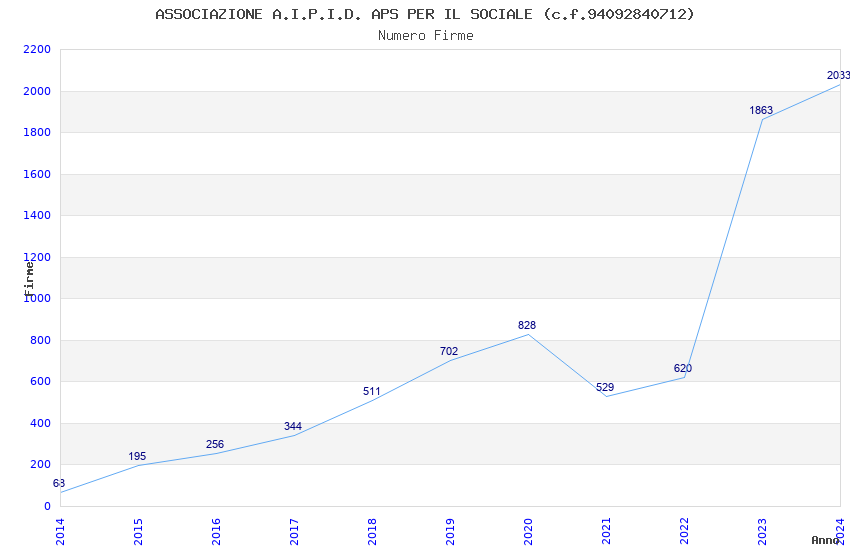Click the y-axis tick 1800
The width and height of the screenshot is (850, 550).
click(x=37, y=132)
